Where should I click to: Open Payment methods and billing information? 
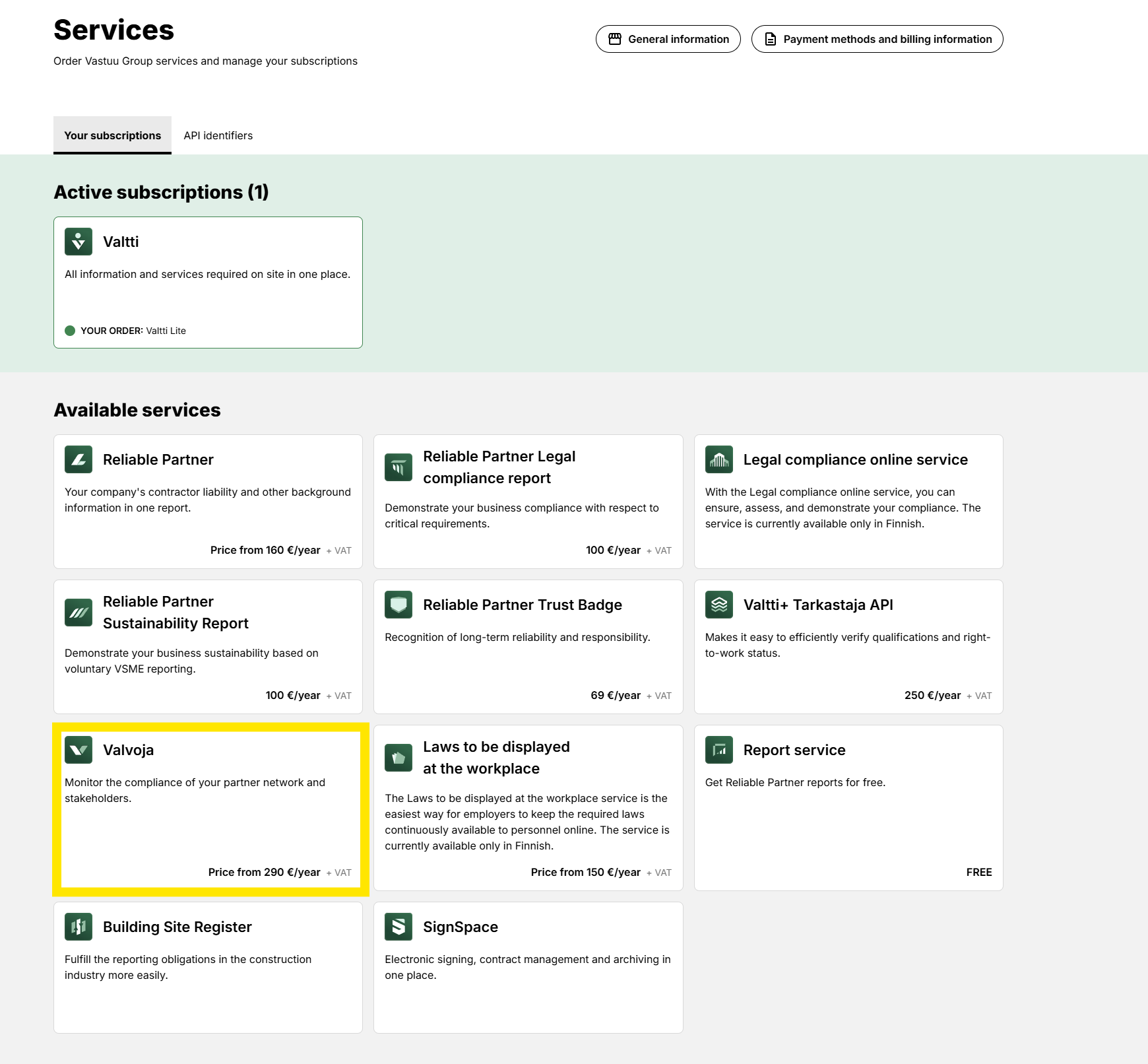tap(877, 39)
